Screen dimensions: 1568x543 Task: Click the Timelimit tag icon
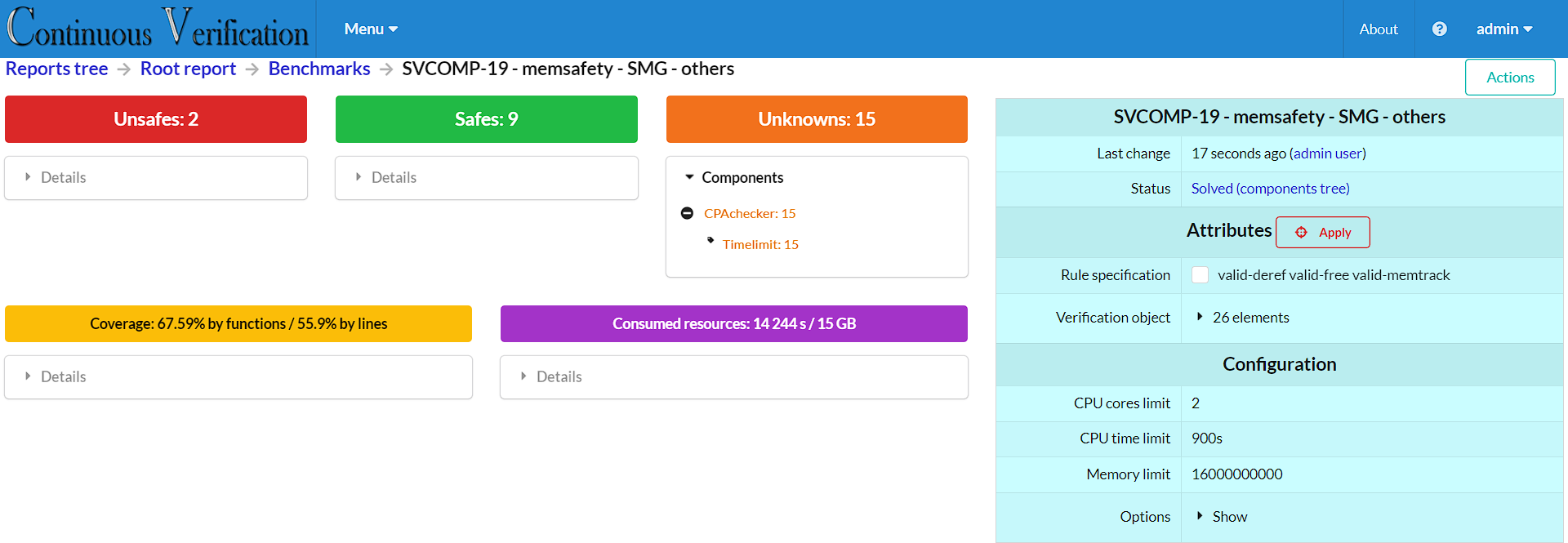(x=710, y=241)
